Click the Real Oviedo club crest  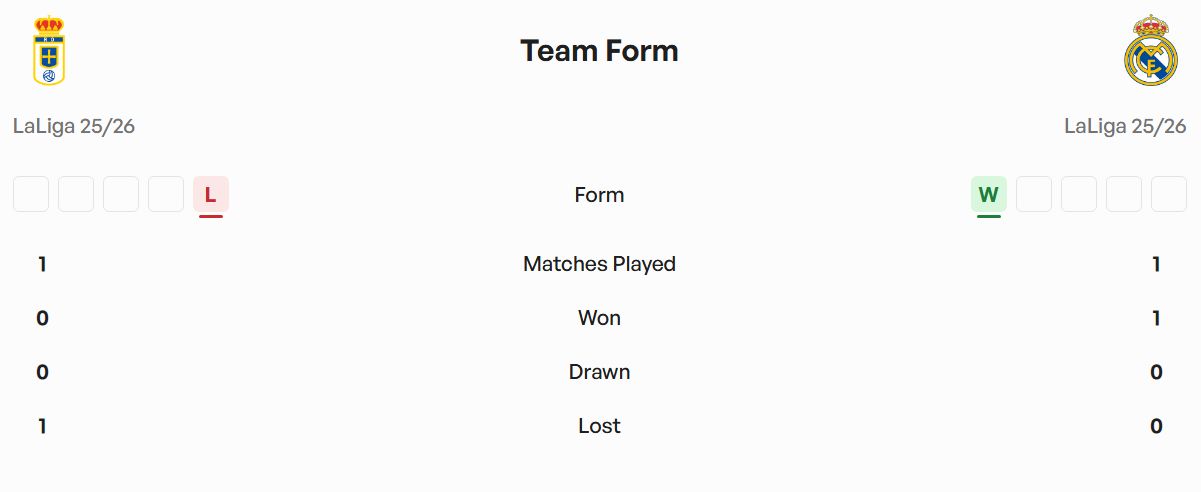point(48,51)
